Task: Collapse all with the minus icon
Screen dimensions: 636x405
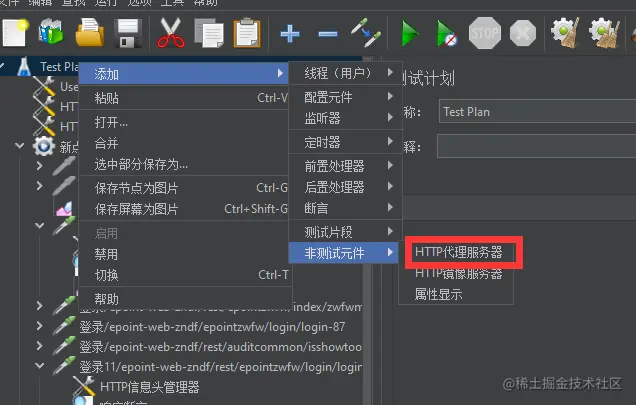Action: coord(328,34)
